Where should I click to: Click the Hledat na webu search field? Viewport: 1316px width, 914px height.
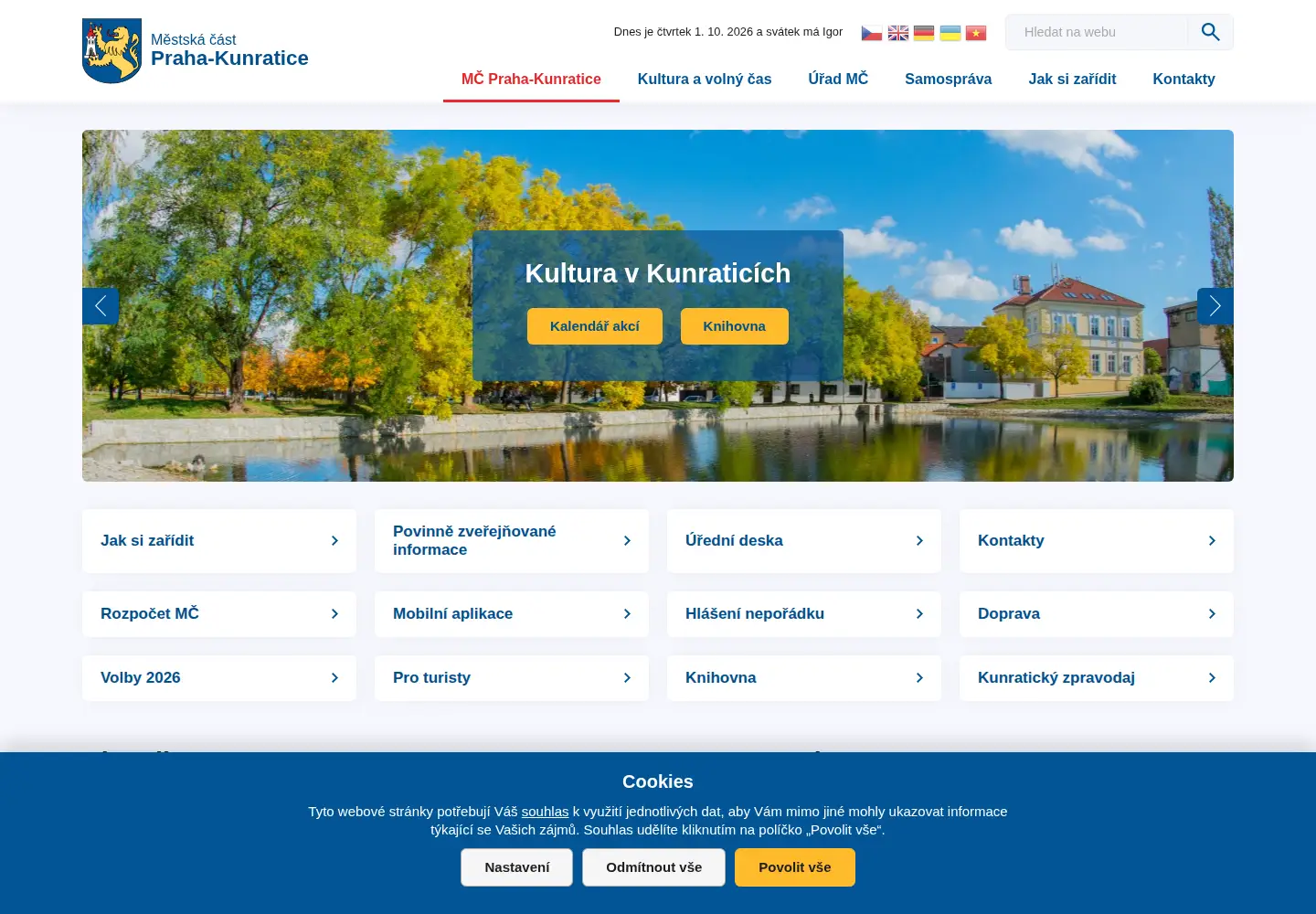(1097, 32)
